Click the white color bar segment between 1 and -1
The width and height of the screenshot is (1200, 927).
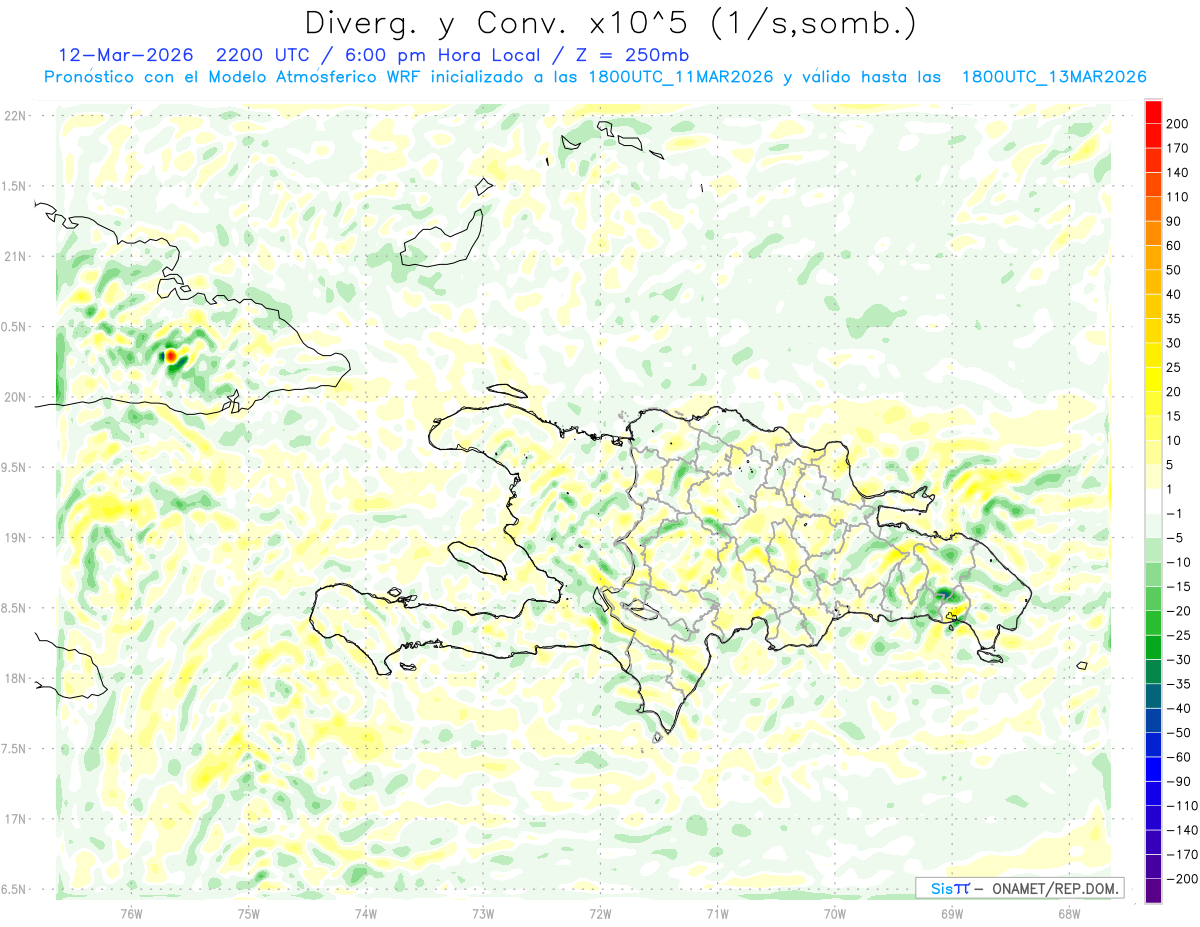1154,502
